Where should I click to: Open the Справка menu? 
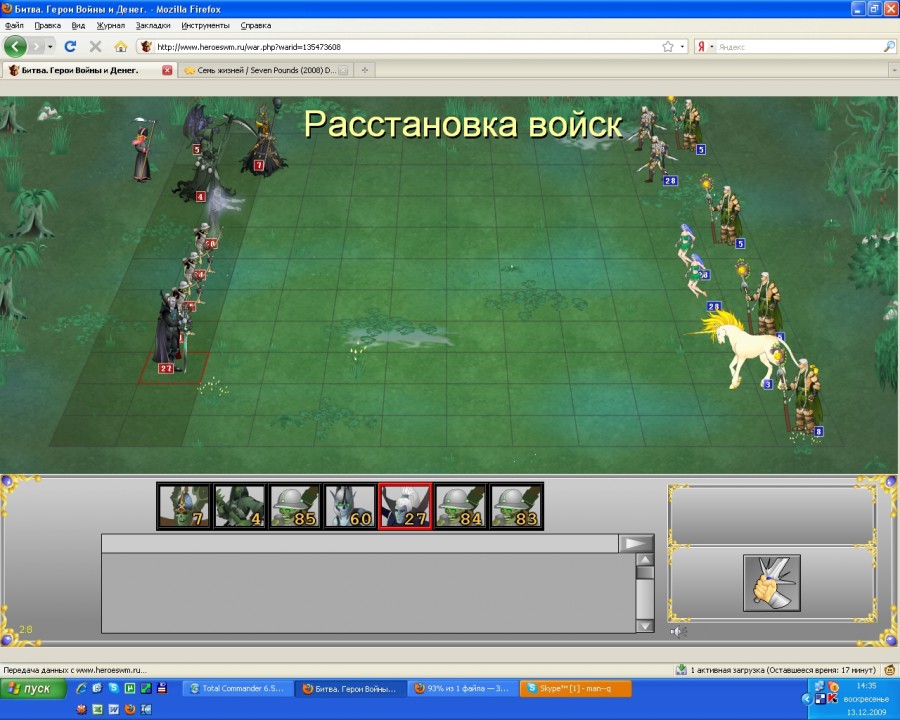click(x=255, y=25)
